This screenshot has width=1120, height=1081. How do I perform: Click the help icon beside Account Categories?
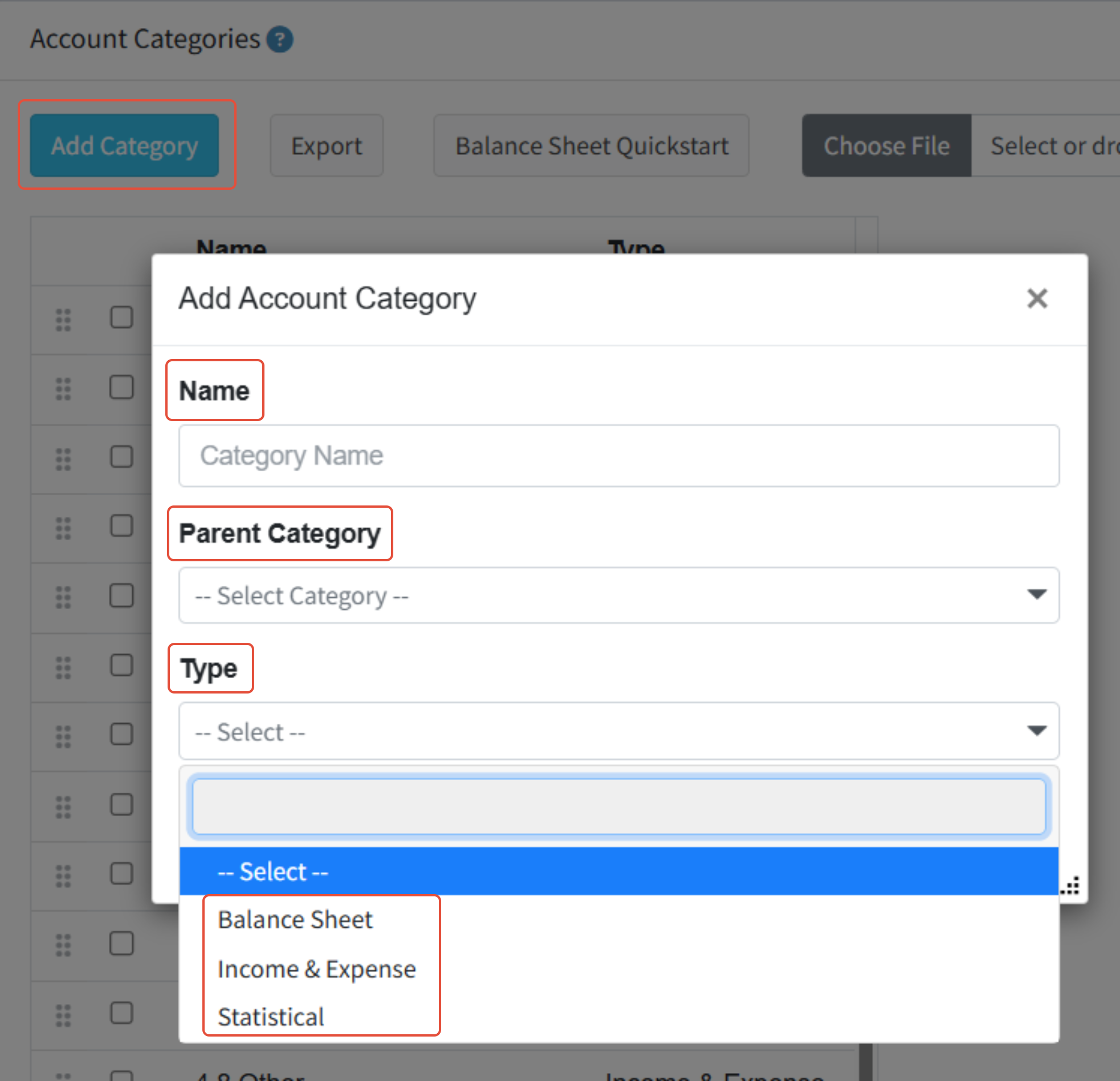[x=279, y=39]
